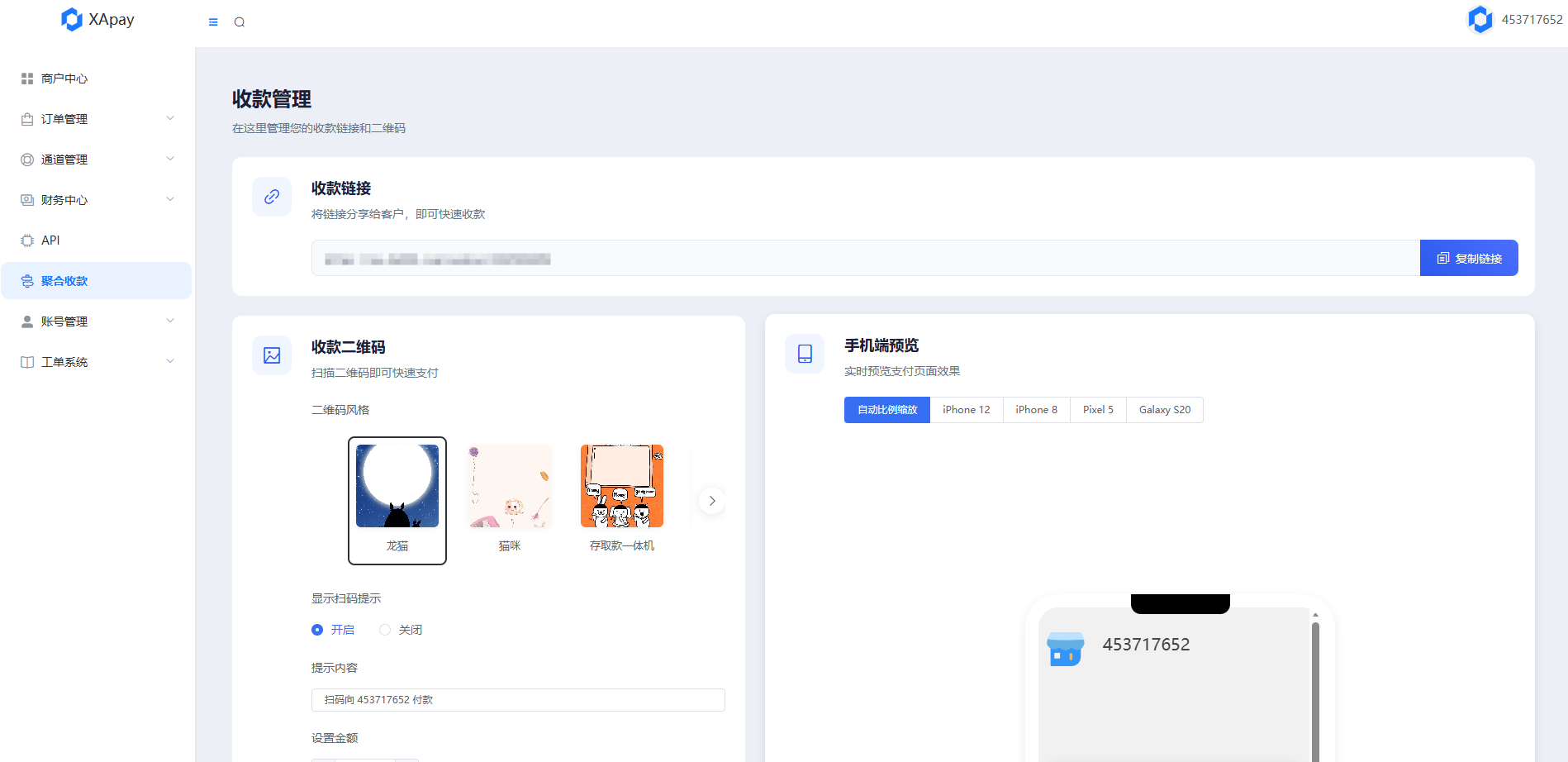Switch preview to iPhone 12 tab
1568x762 pixels.
tap(966, 410)
